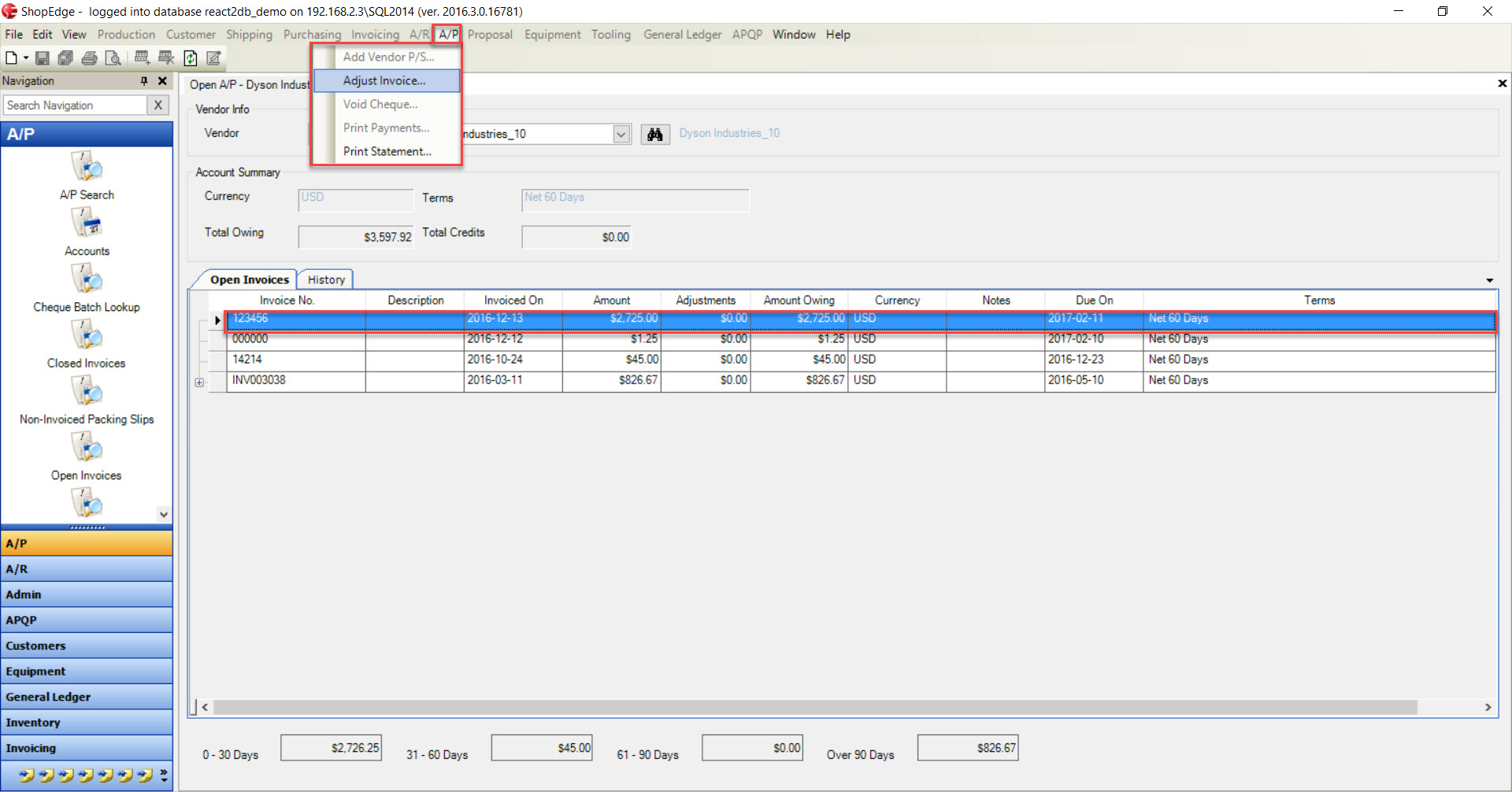Switch to the History tab
This screenshot has height=792, width=1512.
pyautogui.click(x=326, y=279)
